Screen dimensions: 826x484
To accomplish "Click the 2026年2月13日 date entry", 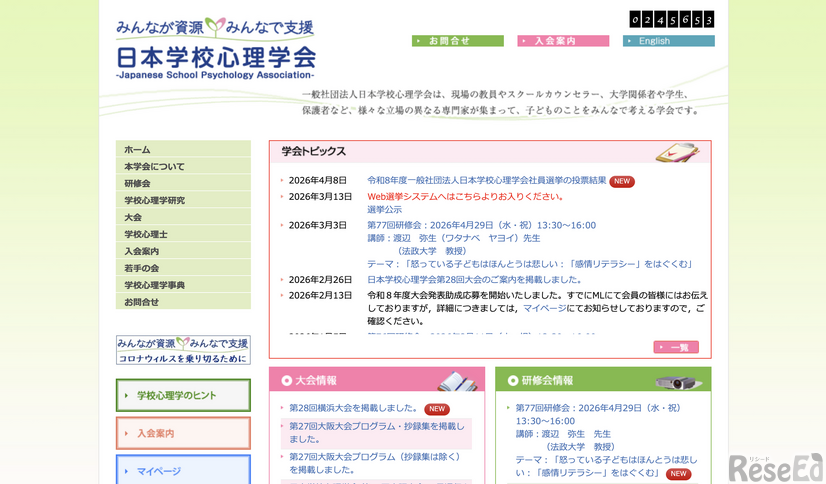I will click(x=320, y=295).
